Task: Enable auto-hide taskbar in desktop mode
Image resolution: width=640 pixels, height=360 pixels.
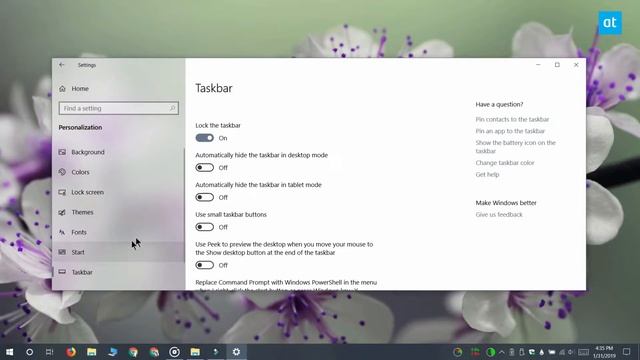Action: tap(204, 167)
